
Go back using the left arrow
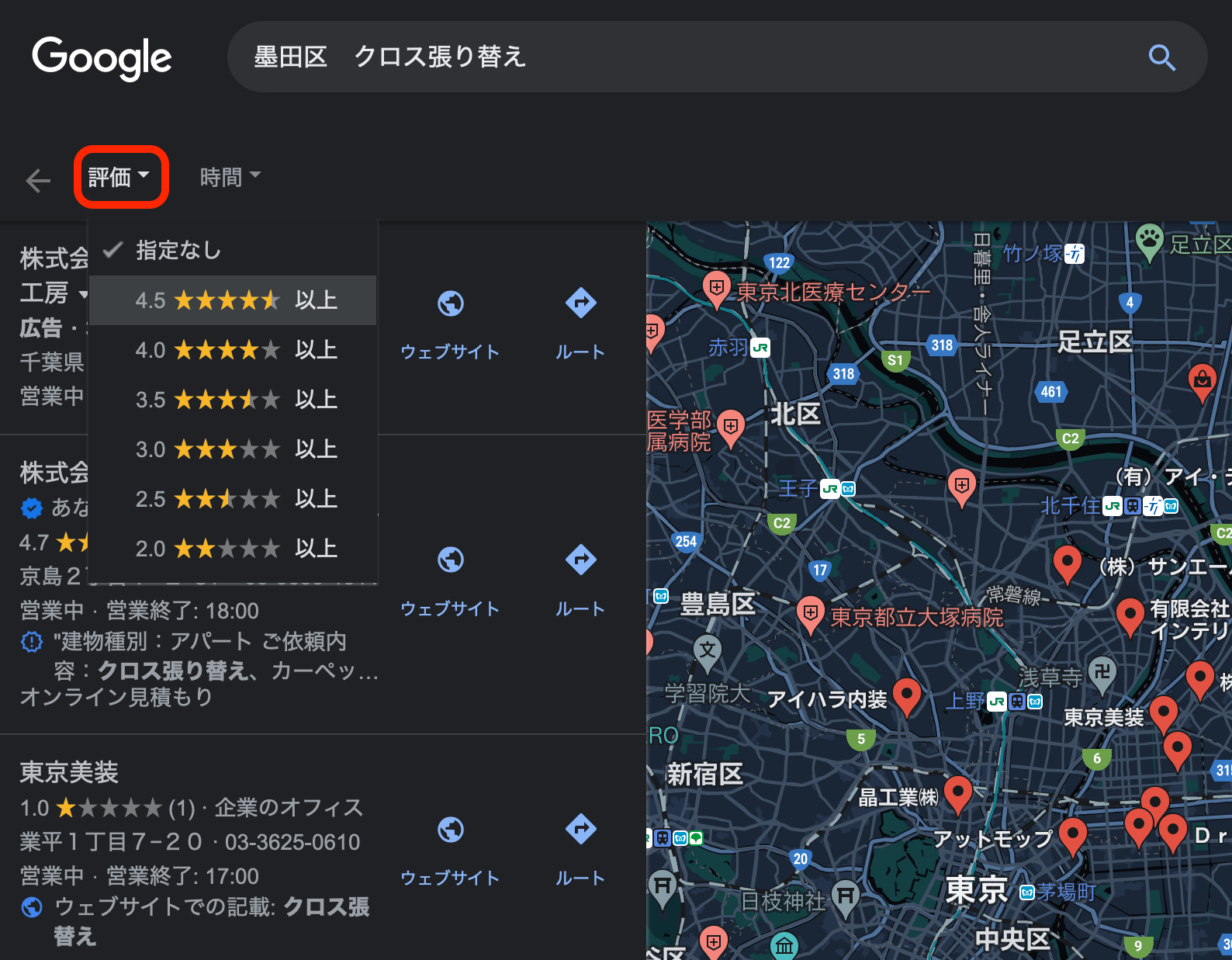38,181
